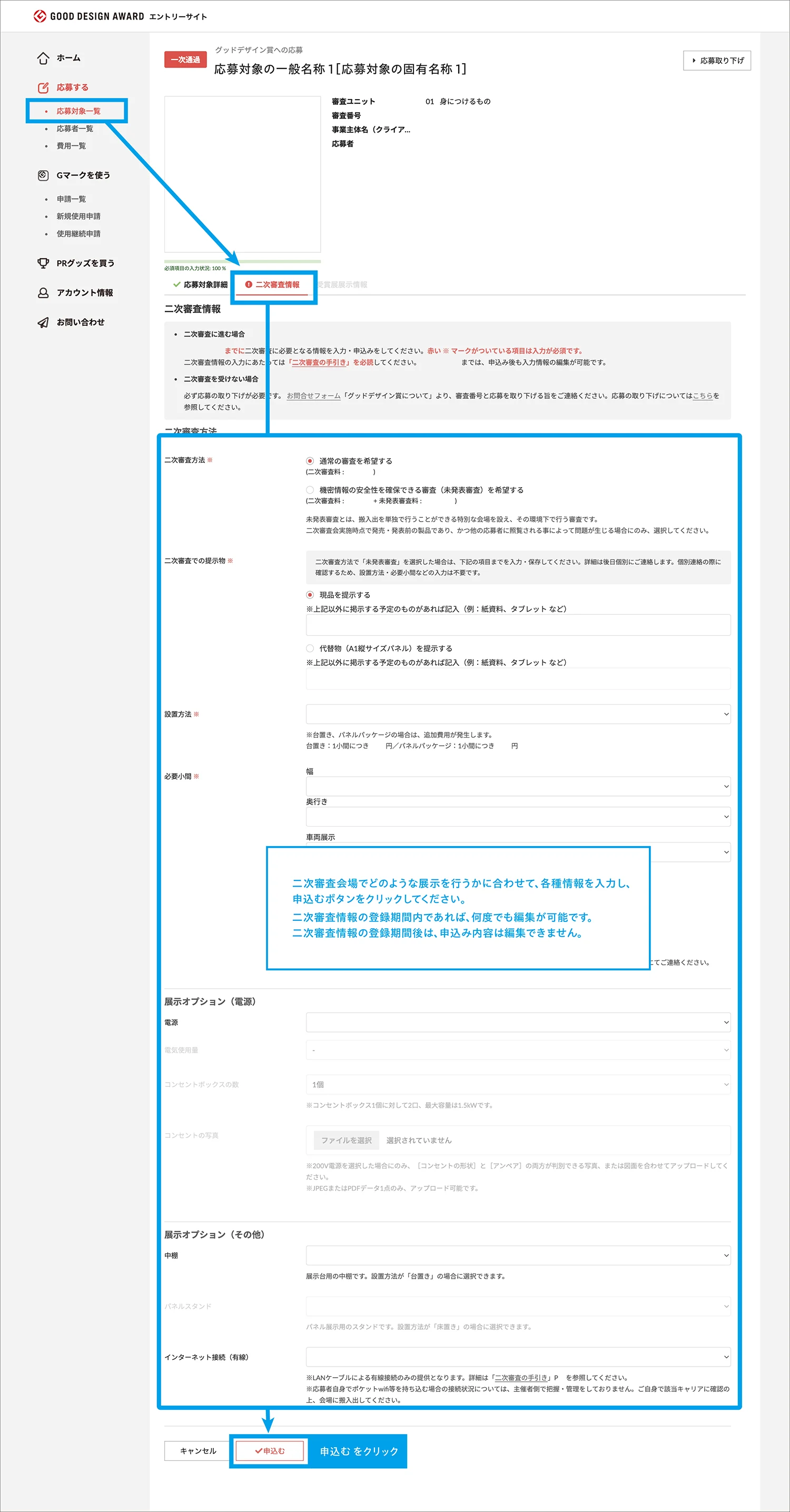Click the ホーム sidebar label

(x=68, y=58)
